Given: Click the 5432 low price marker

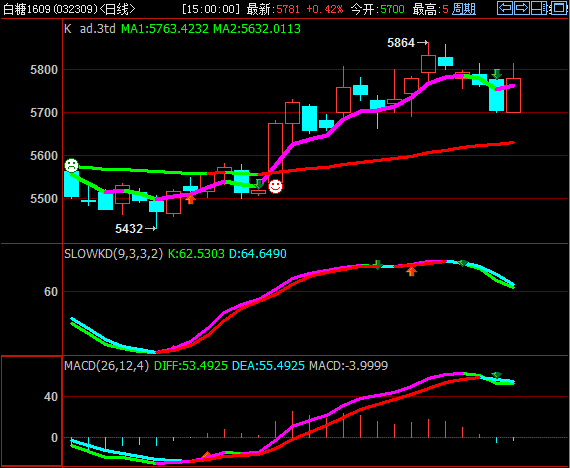Looking at the screenshot, I should click(x=129, y=229).
